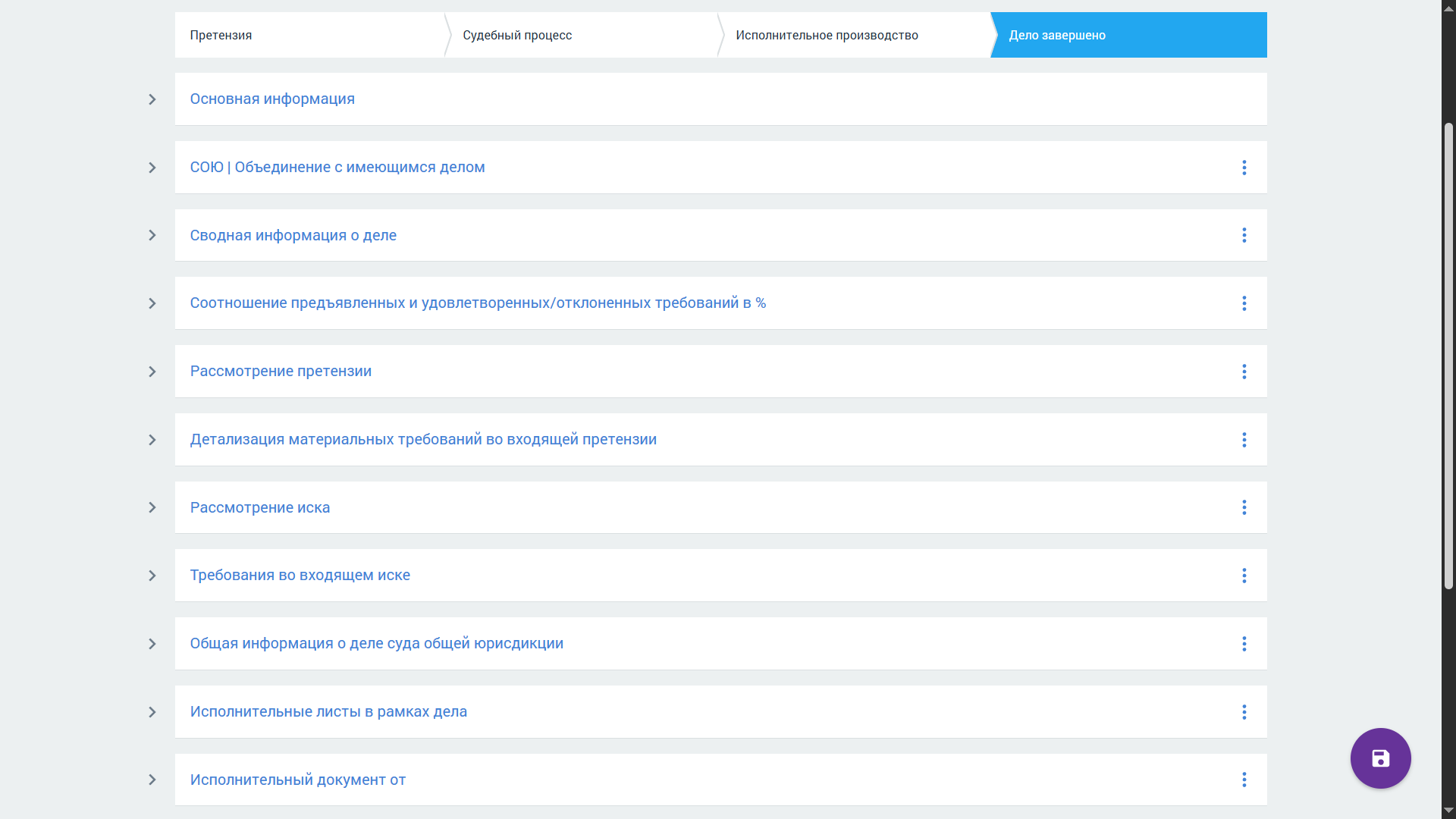This screenshot has height=819, width=1456.
Task: Switch to the Претензия stage
Action: pyautogui.click(x=309, y=35)
